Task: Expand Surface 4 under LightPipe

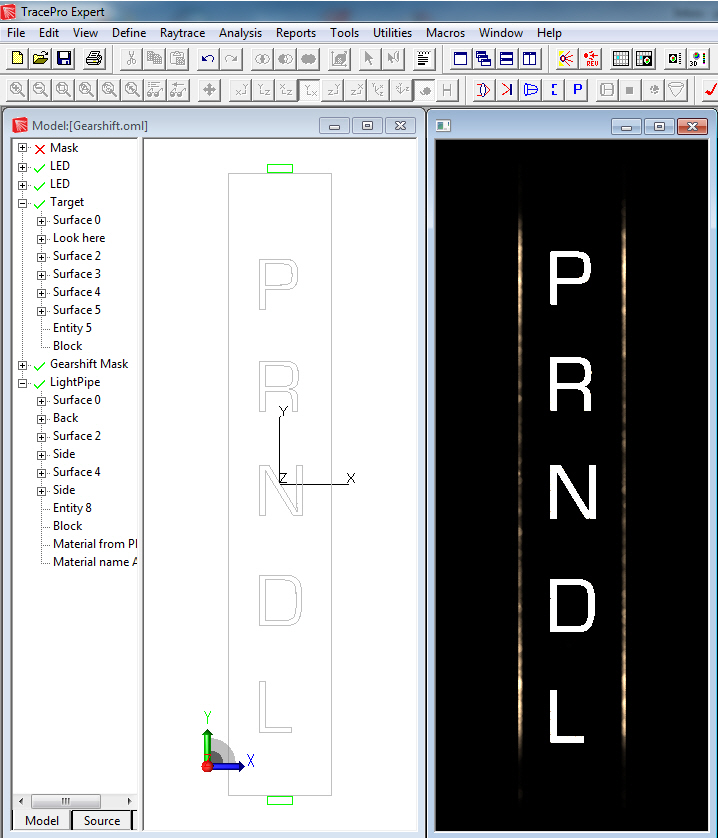Action: point(41,473)
